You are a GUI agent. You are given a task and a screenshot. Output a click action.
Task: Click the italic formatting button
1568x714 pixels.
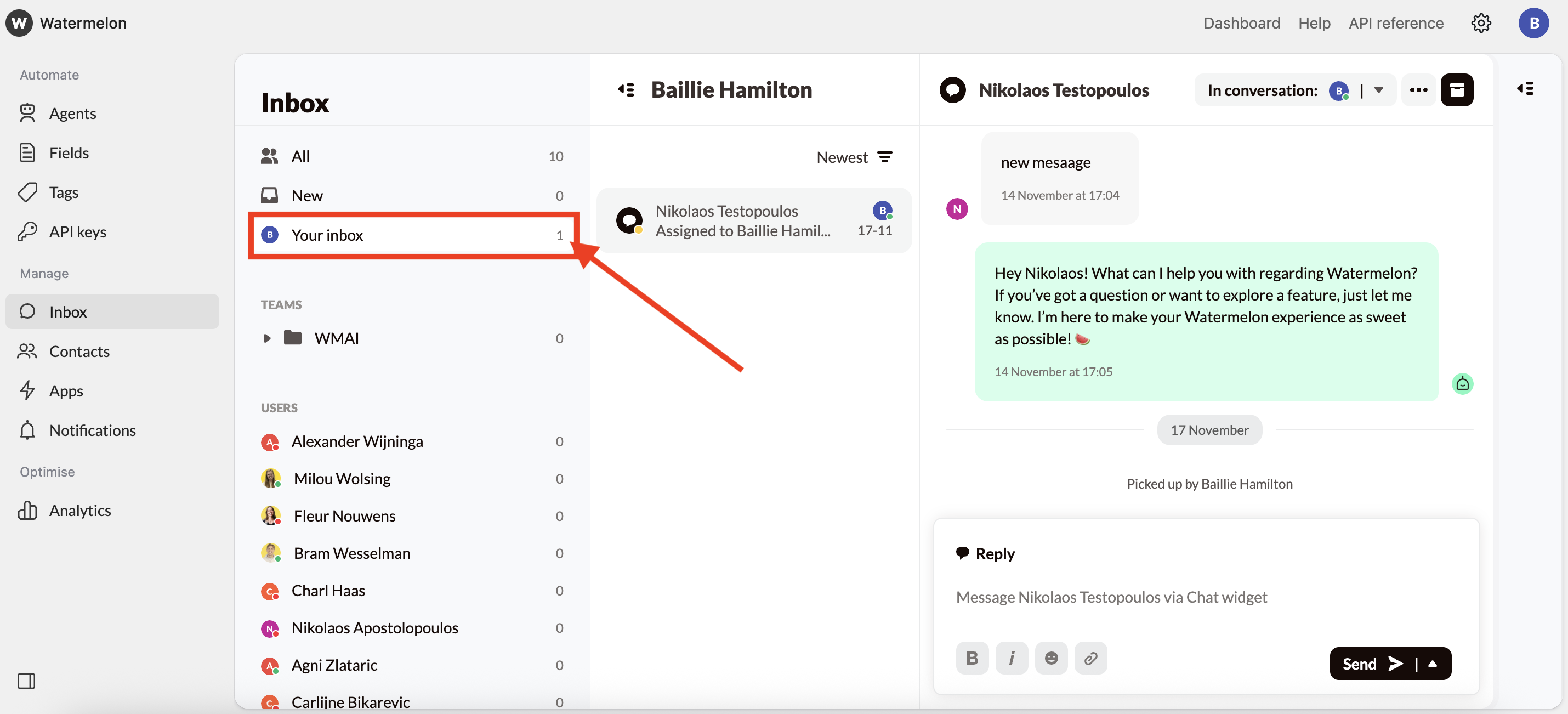click(1012, 658)
